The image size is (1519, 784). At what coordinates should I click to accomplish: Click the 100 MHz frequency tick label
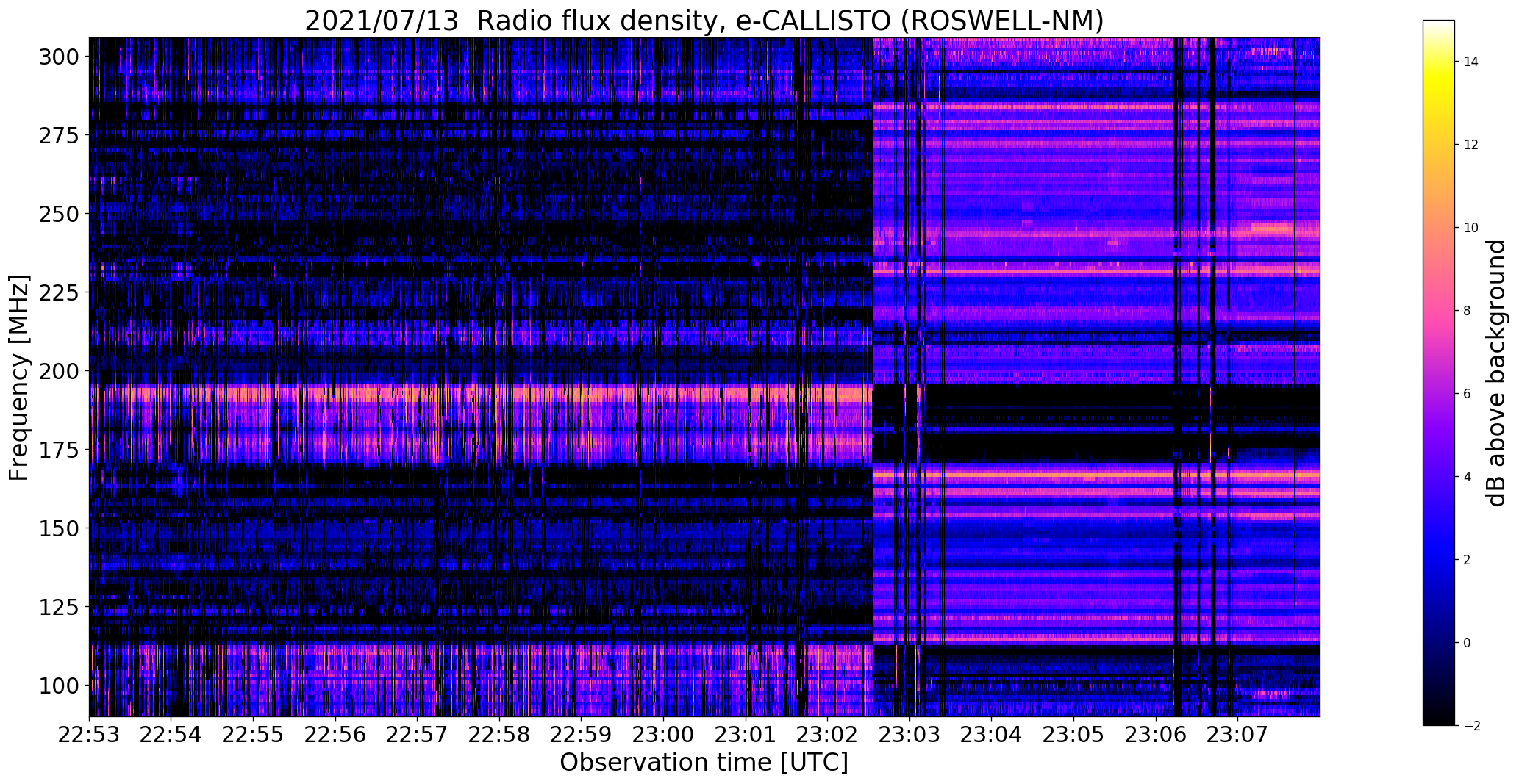[59, 686]
